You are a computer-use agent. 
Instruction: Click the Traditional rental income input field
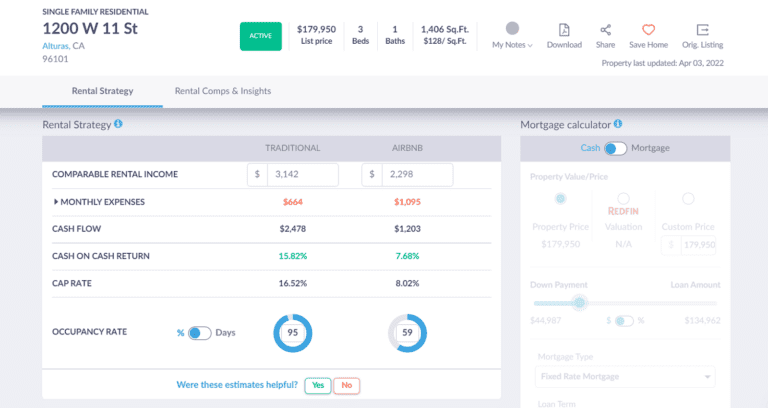(x=300, y=175)
